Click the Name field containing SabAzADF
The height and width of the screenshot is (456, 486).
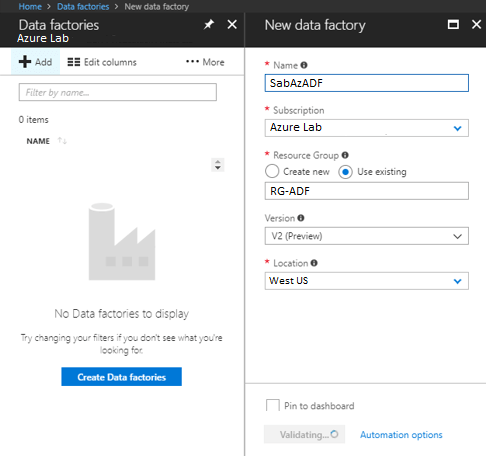367,83
